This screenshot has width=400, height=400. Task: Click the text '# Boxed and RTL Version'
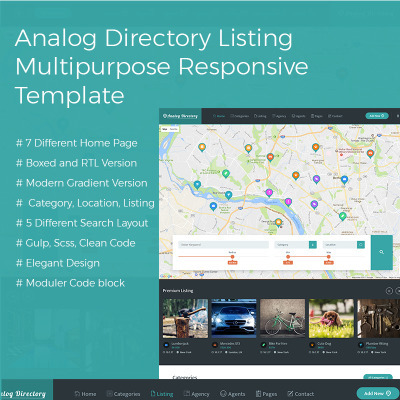coord(76,163)
